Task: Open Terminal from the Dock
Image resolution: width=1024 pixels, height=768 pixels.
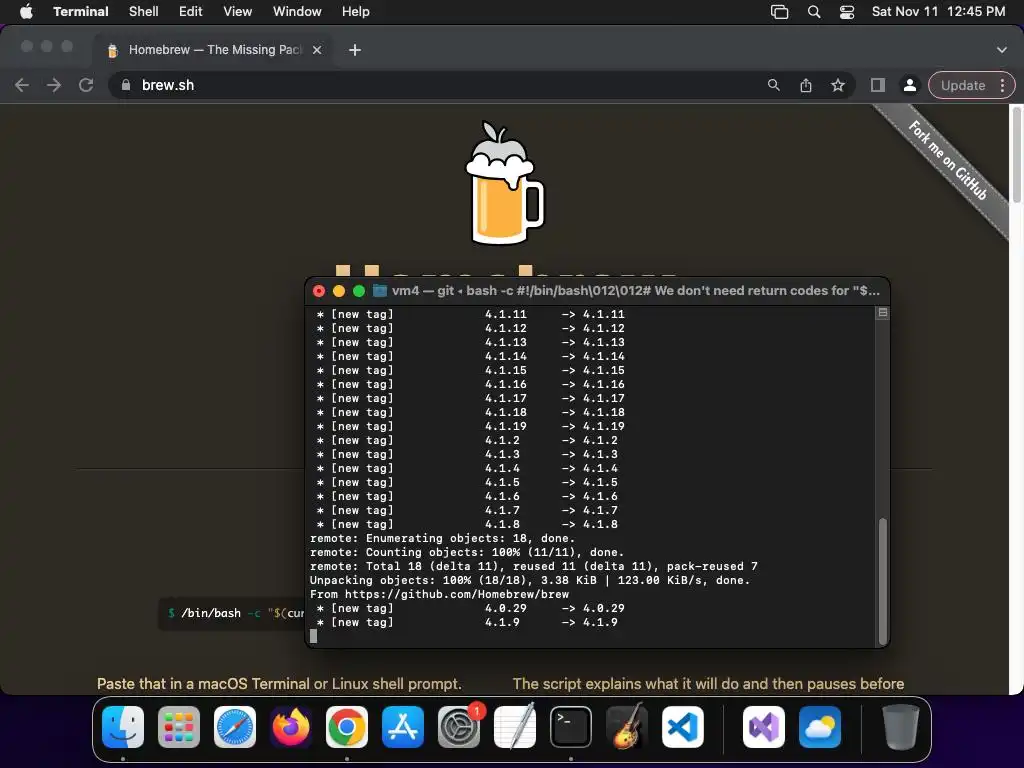Action: [571, 727]
